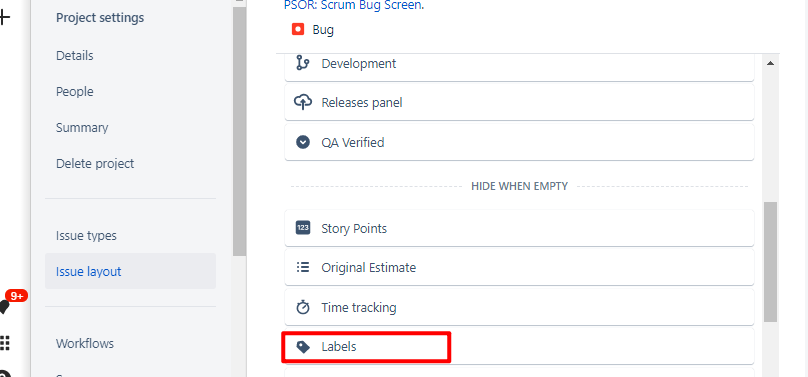
Task: Click the plus create icon
Action: click(x=5, y=18)
